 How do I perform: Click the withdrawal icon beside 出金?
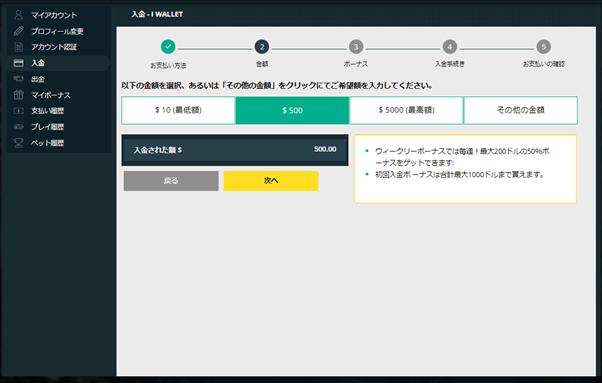[x=18, y=79]
